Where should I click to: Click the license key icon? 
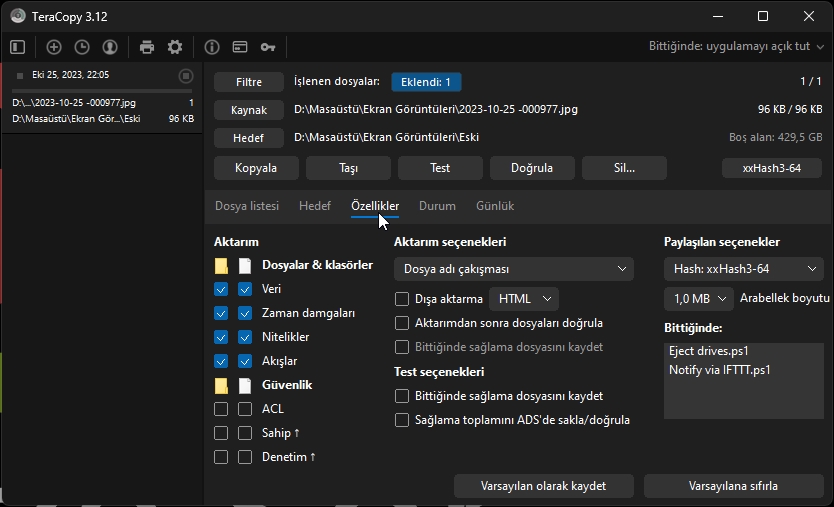(x=268, y=47)
